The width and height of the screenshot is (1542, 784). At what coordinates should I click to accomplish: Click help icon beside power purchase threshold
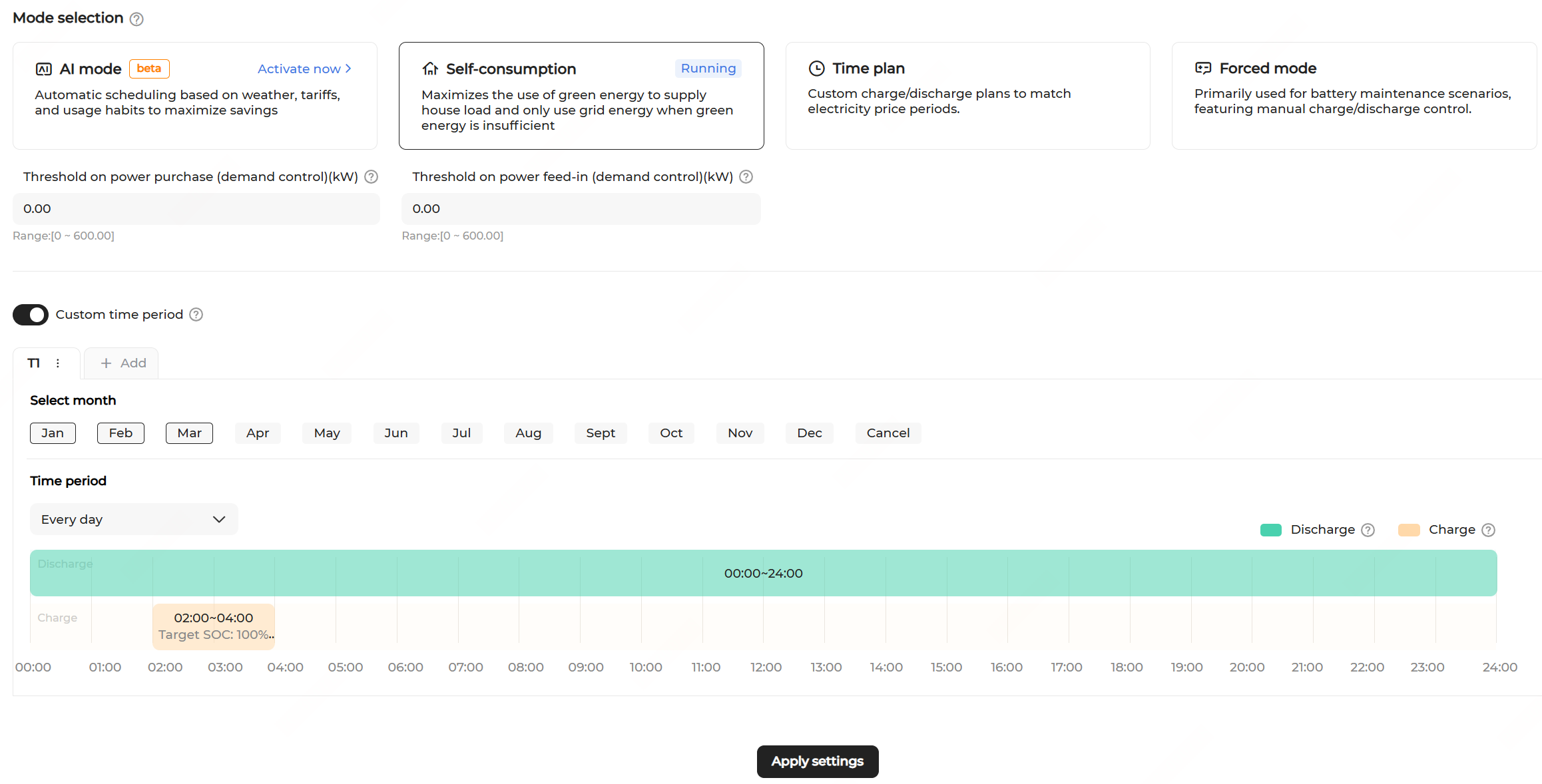point(372,177)
